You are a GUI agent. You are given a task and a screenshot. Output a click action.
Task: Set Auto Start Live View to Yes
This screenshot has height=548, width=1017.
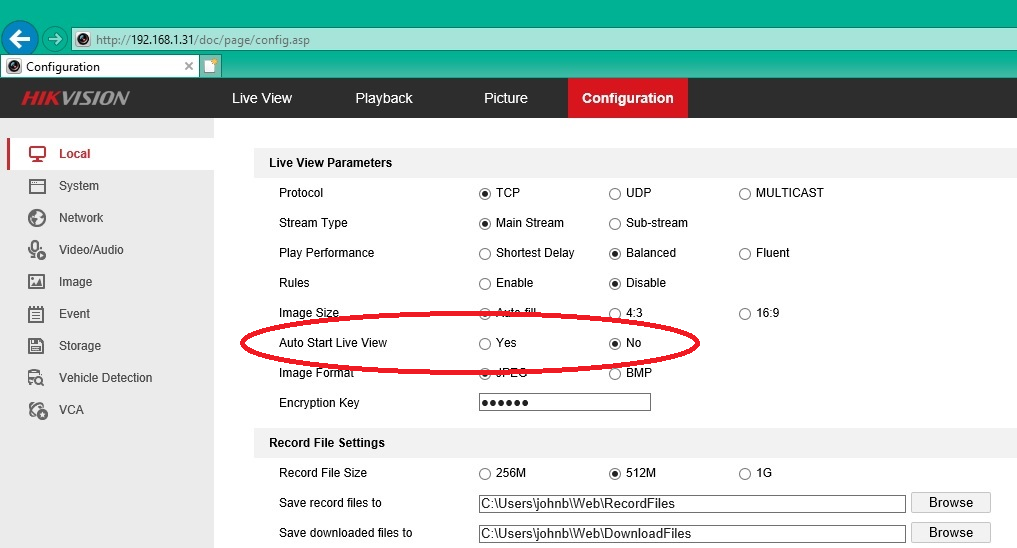click(485, 343)
